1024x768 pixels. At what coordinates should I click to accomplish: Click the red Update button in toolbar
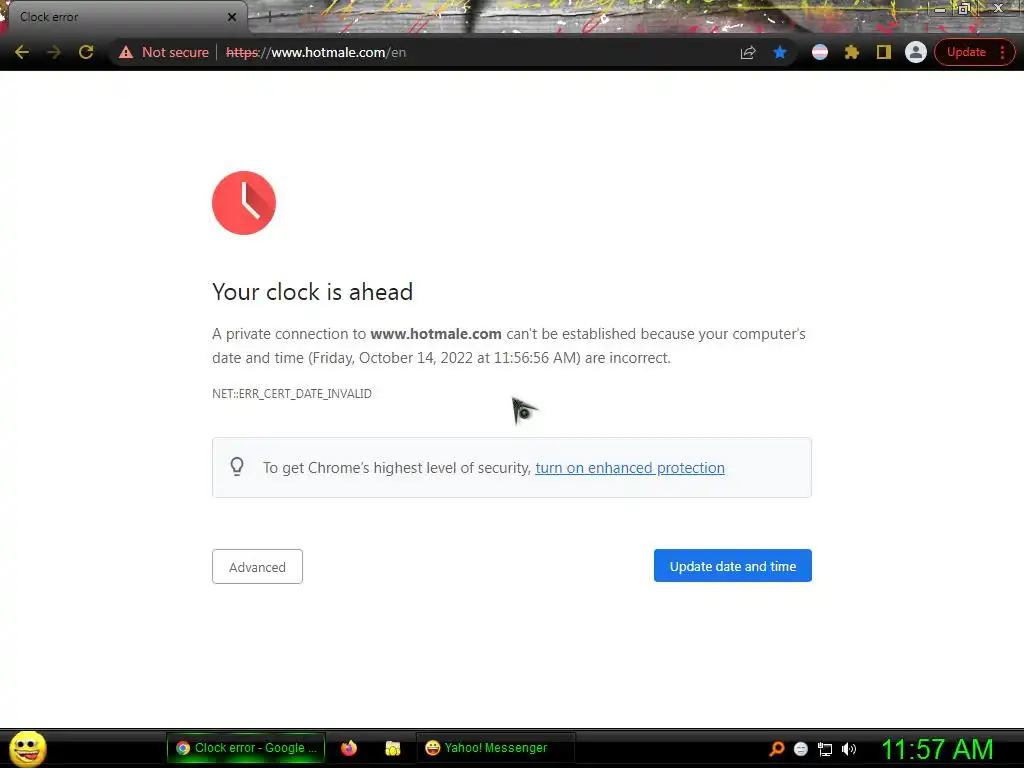966,52
